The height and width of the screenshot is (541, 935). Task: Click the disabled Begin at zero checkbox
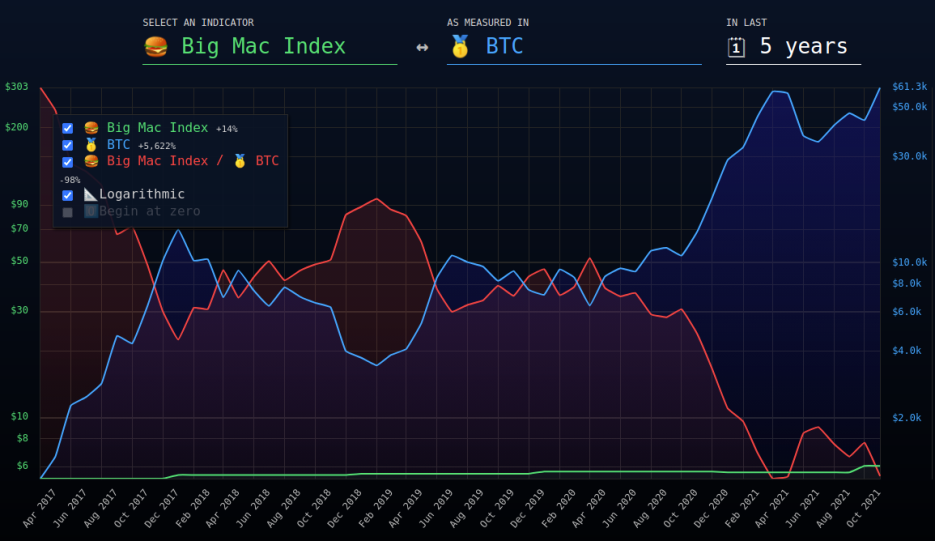[x=67, y=212]
